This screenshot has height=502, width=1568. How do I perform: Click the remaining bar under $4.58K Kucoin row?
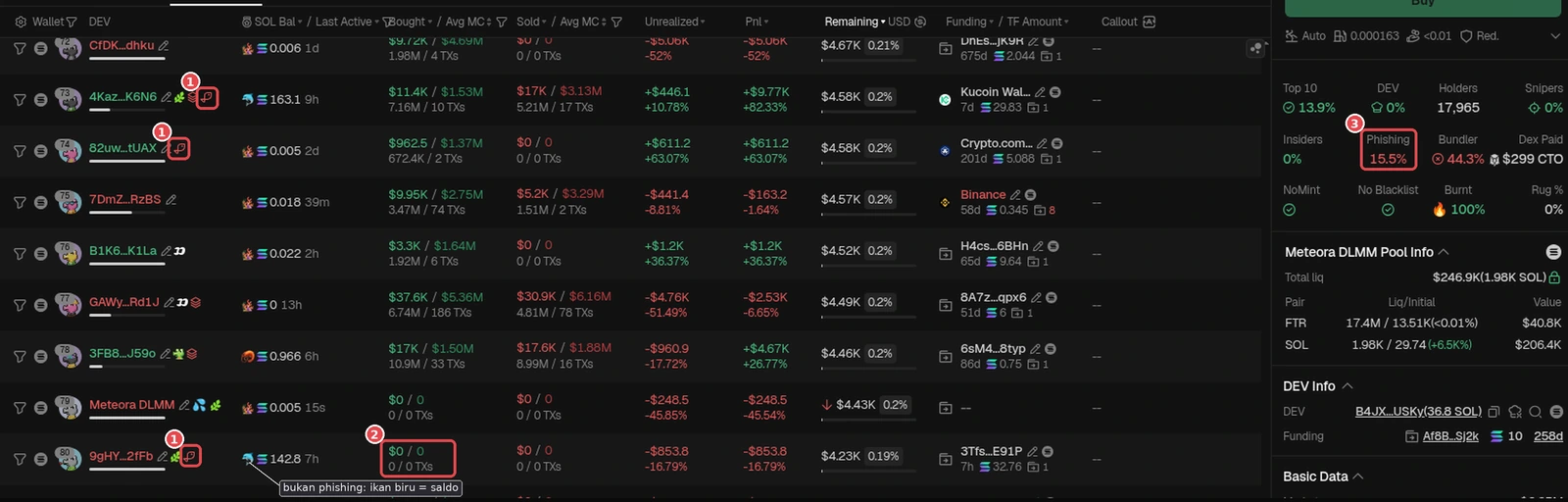[x=869, y=112]
